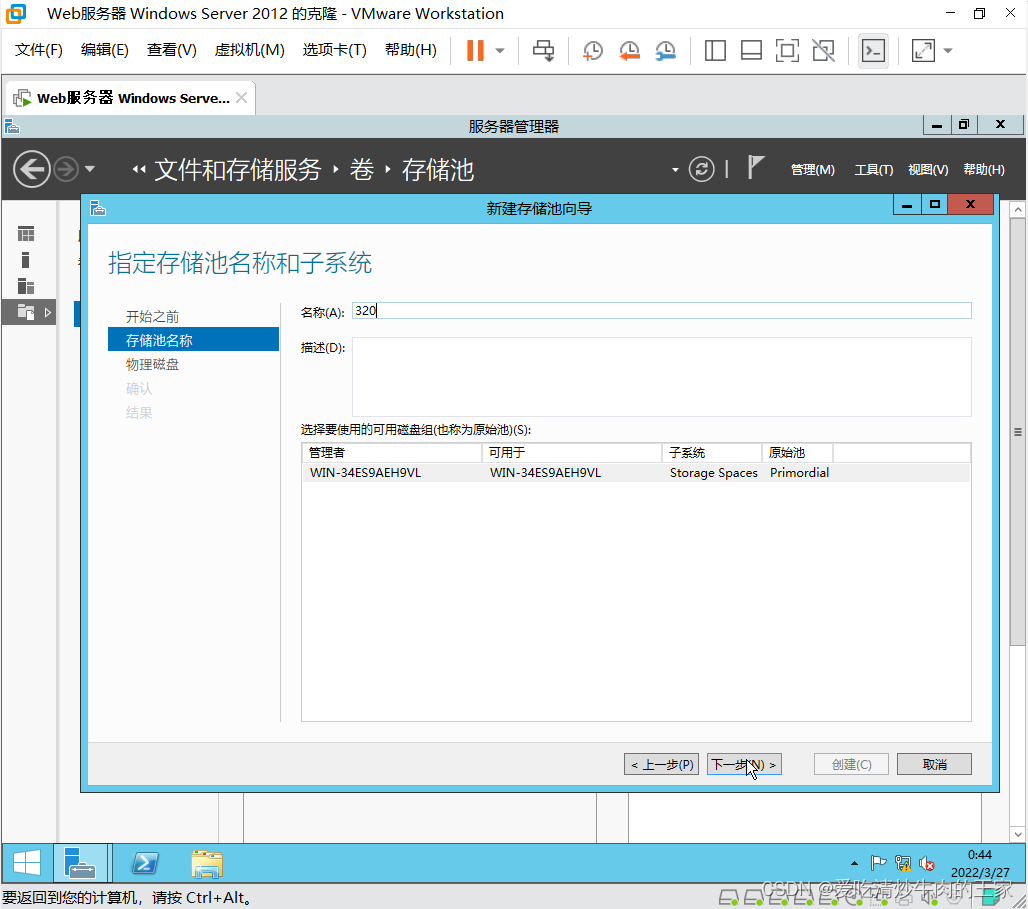Open Server Manager from taskbar
This screenshot has width=1028, height=909.
tap(80, 863)
